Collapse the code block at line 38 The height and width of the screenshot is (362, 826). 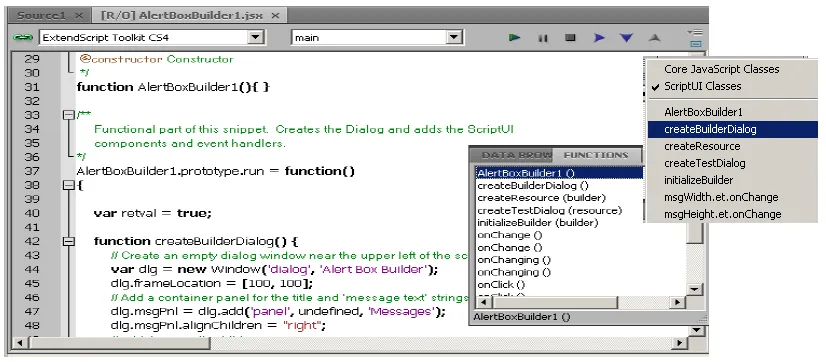(68, 185)
